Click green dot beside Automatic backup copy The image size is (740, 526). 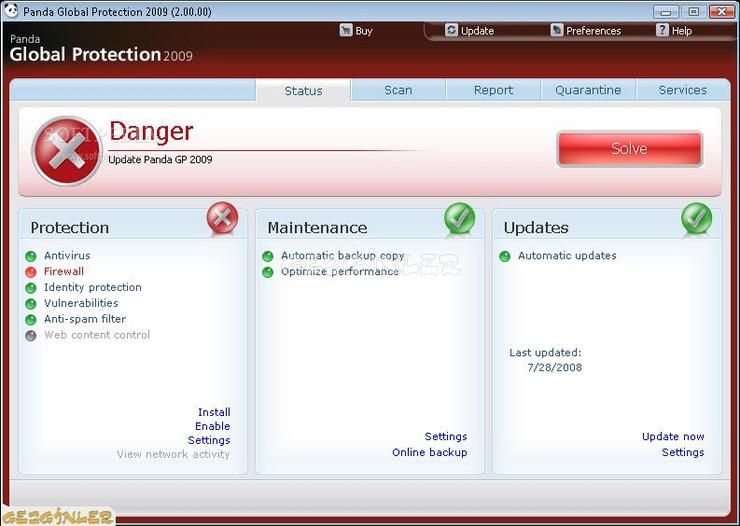(x=268, y=256)
